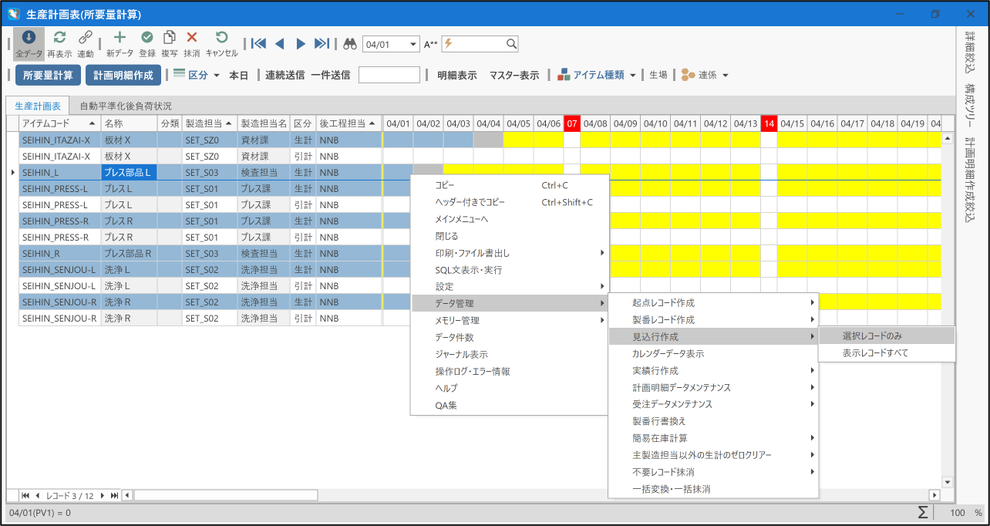The image size is (990, 526).
Task: Click 本日 toolbar button
Action: click(238, 75)
